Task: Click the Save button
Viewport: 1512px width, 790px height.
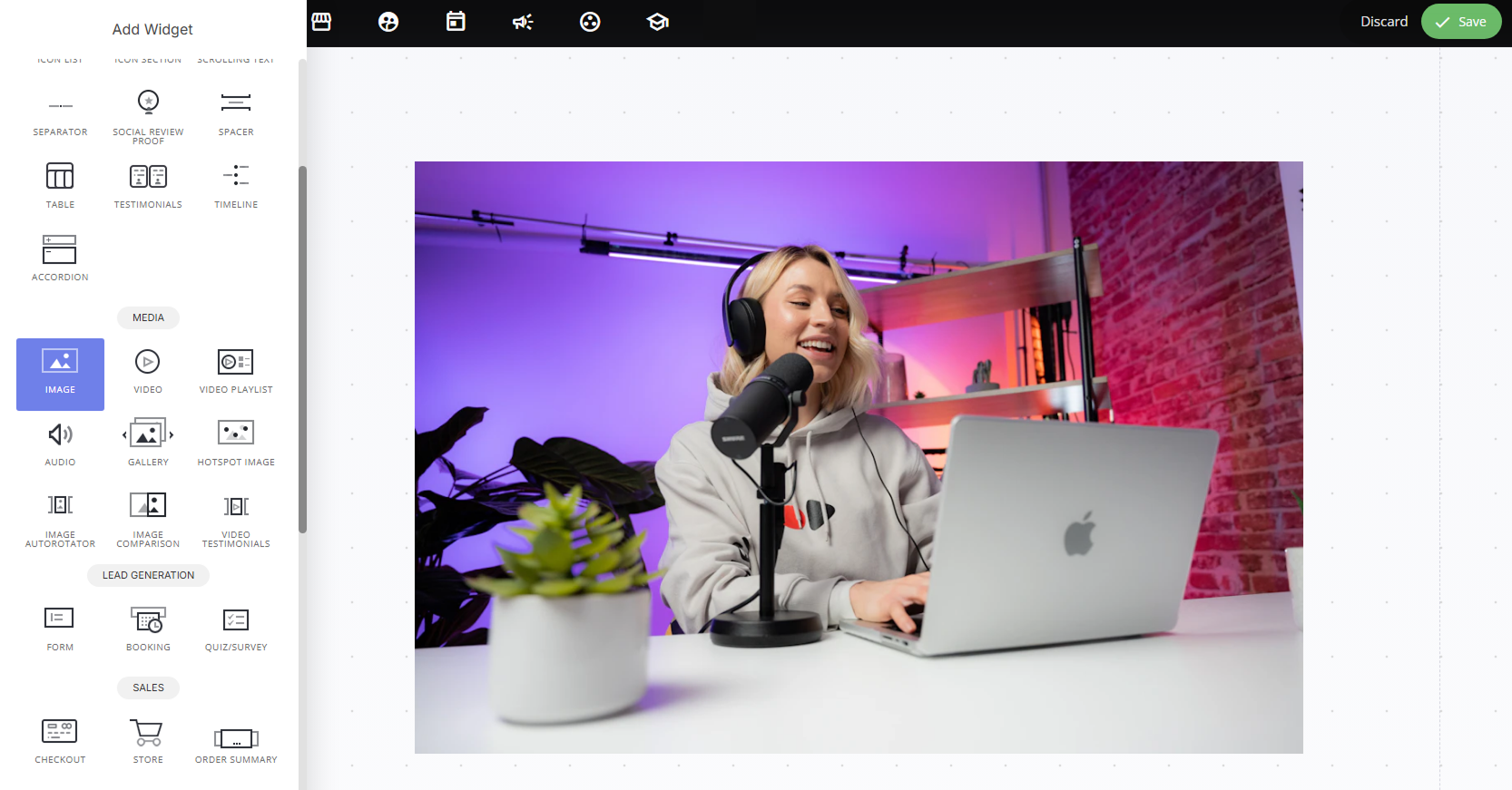Action: [1461, 22]
